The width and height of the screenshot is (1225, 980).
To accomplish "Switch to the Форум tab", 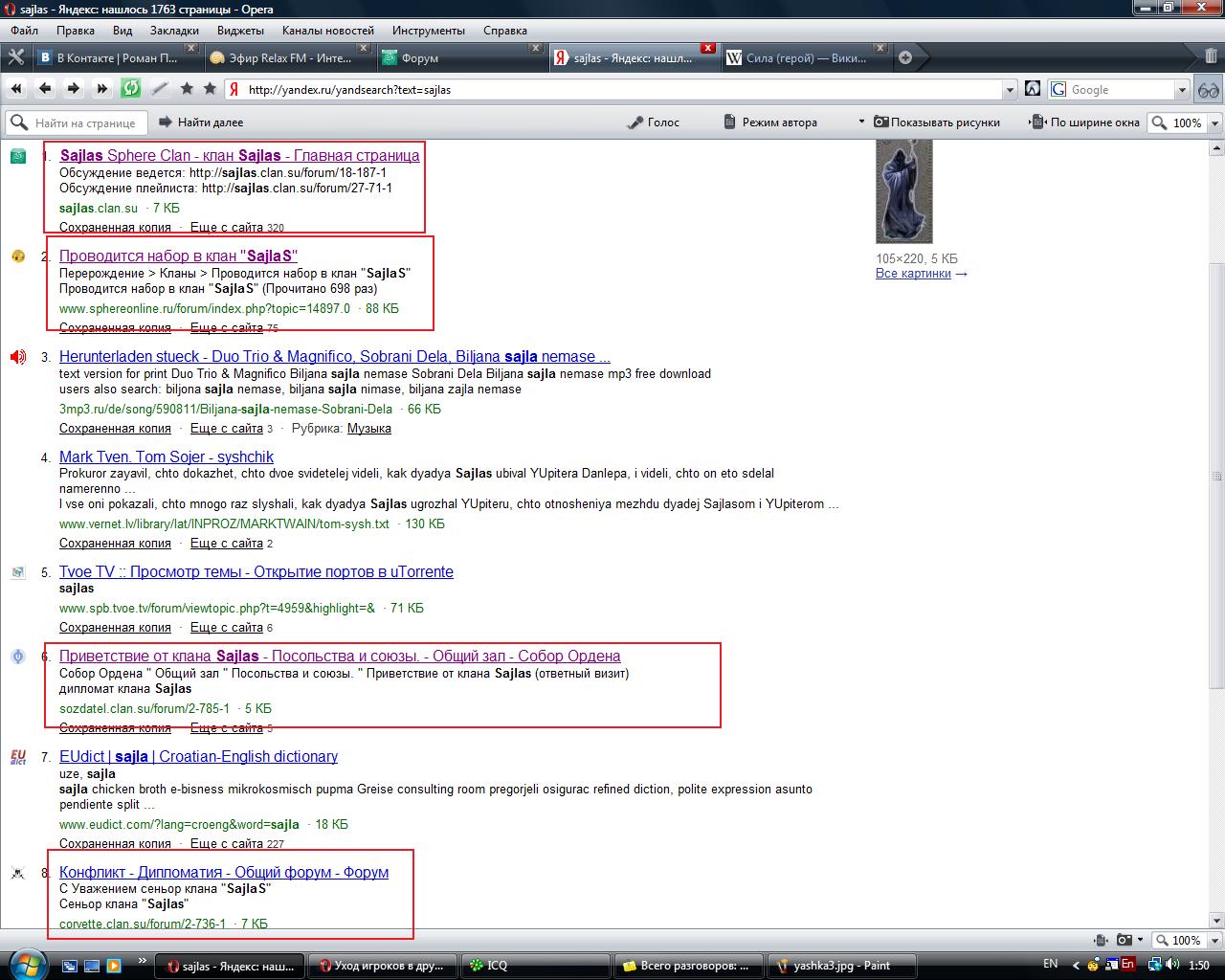I will coord(419,57).
